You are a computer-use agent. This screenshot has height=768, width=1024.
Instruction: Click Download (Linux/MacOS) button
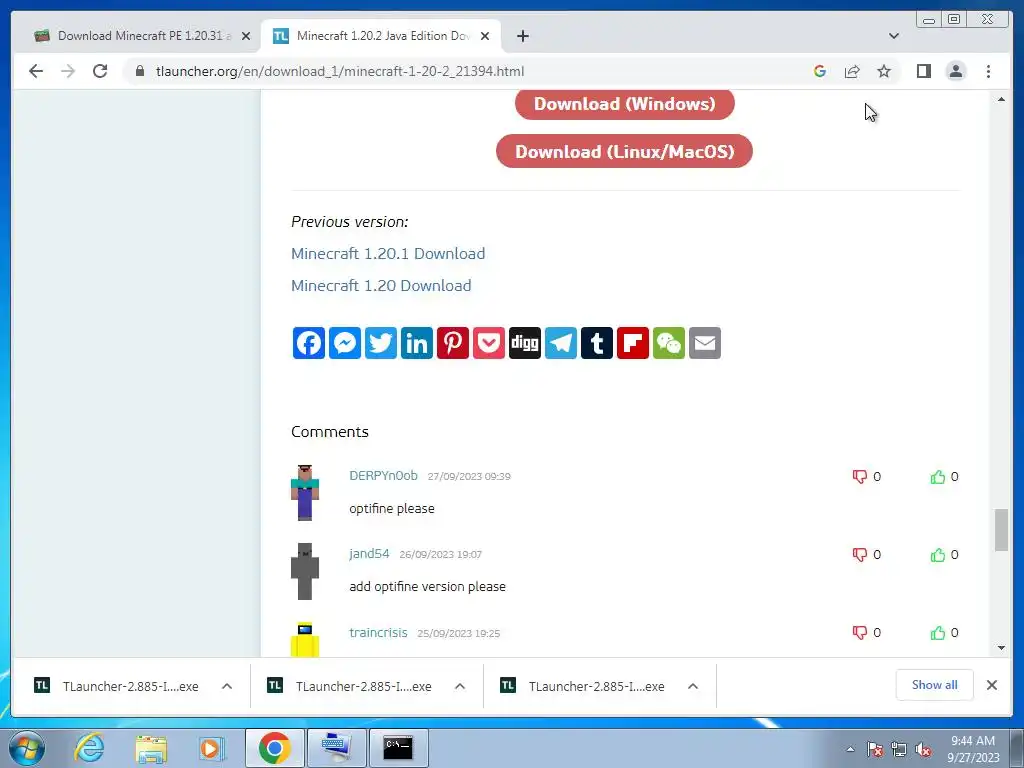[x=624, y=152]
